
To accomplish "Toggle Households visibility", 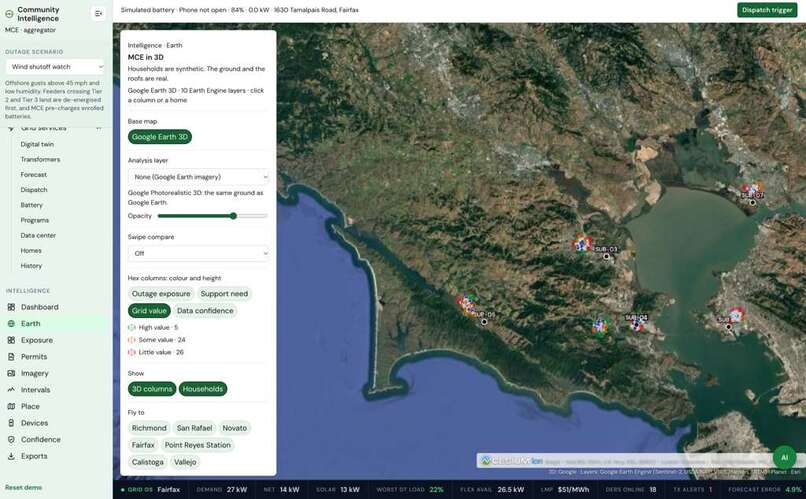I will coord(203,389).
